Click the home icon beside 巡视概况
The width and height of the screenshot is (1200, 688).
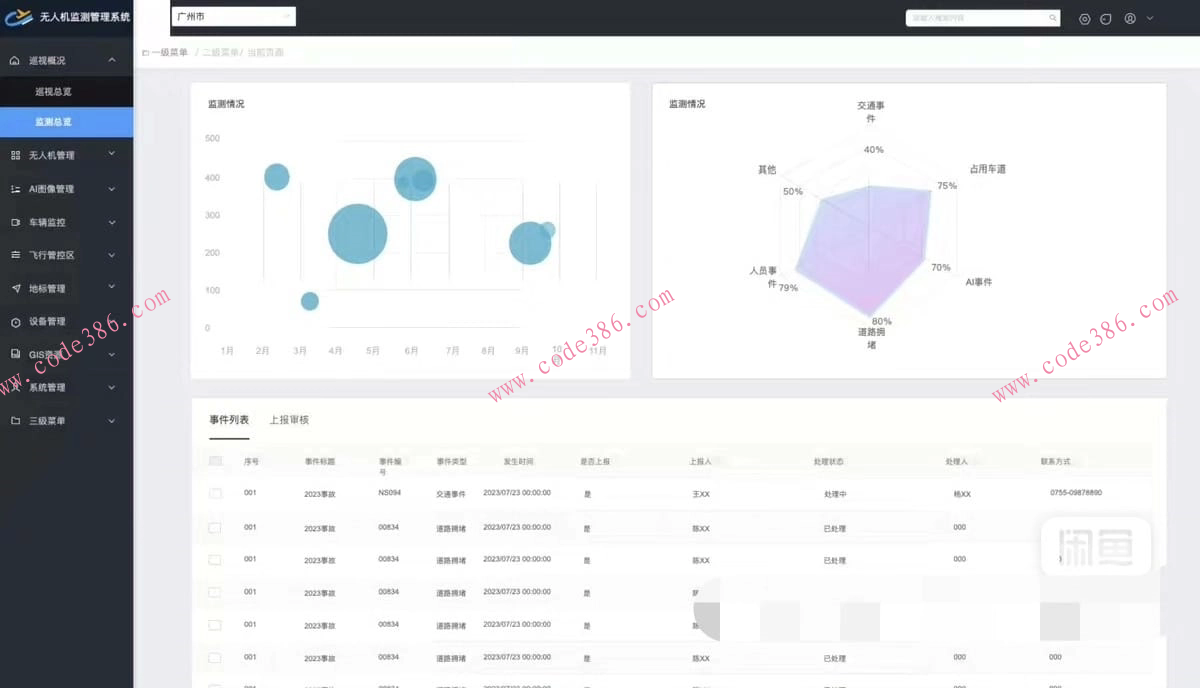(15, 61)
